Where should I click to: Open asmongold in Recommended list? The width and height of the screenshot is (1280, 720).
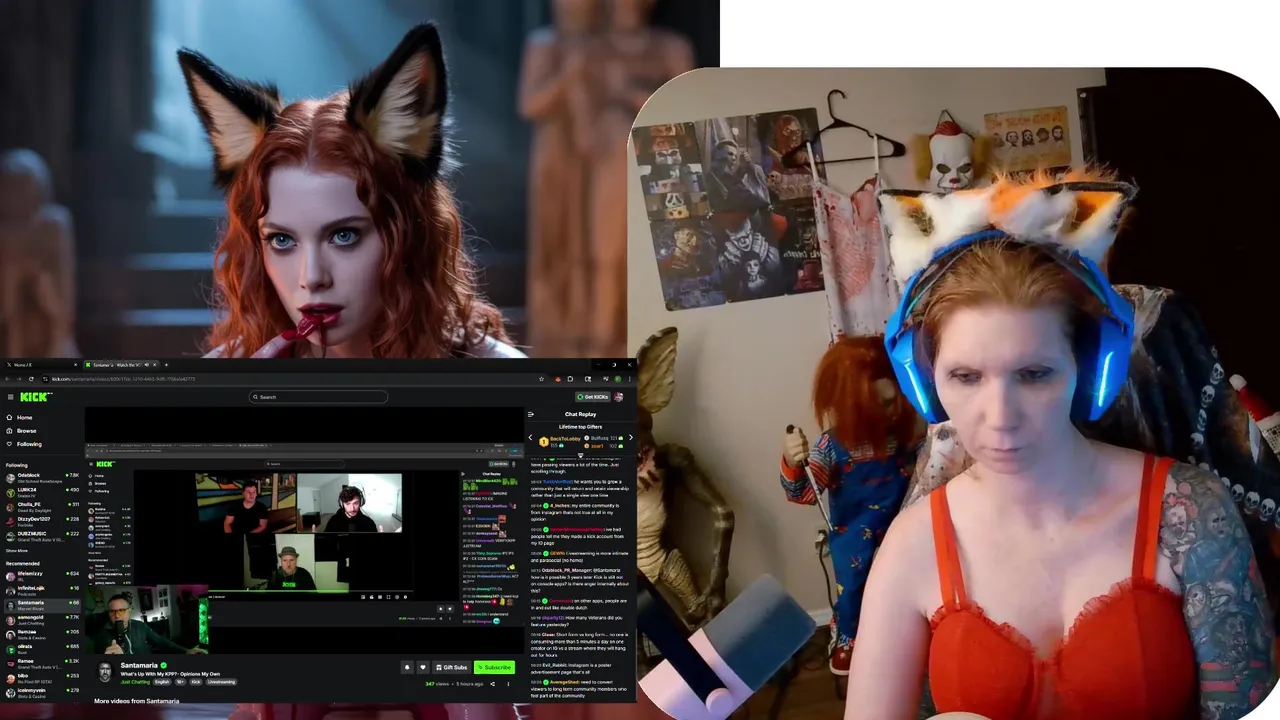[x=42, y=619]
